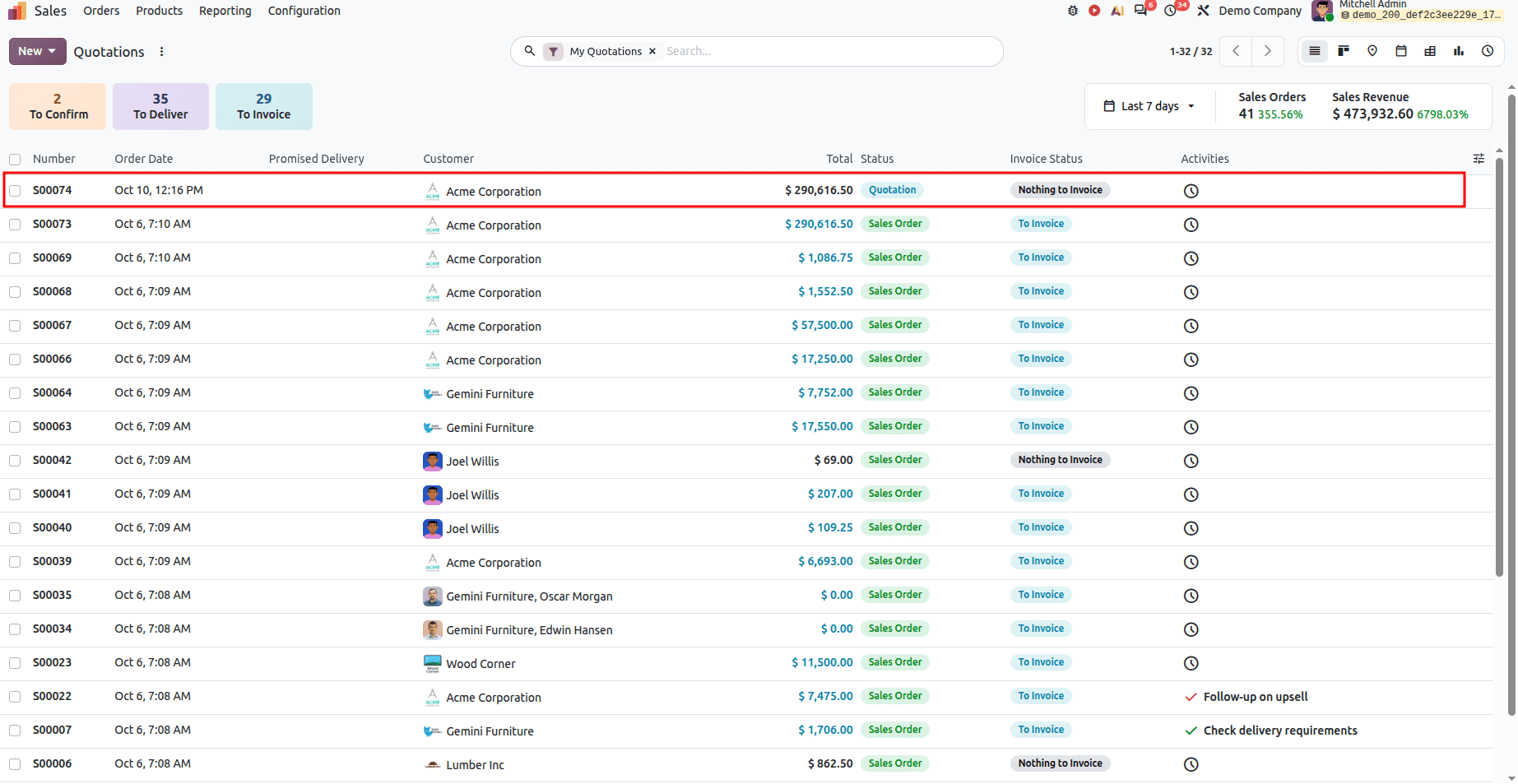Expand the New button dropdown arrow

click(x=53, y=51)
